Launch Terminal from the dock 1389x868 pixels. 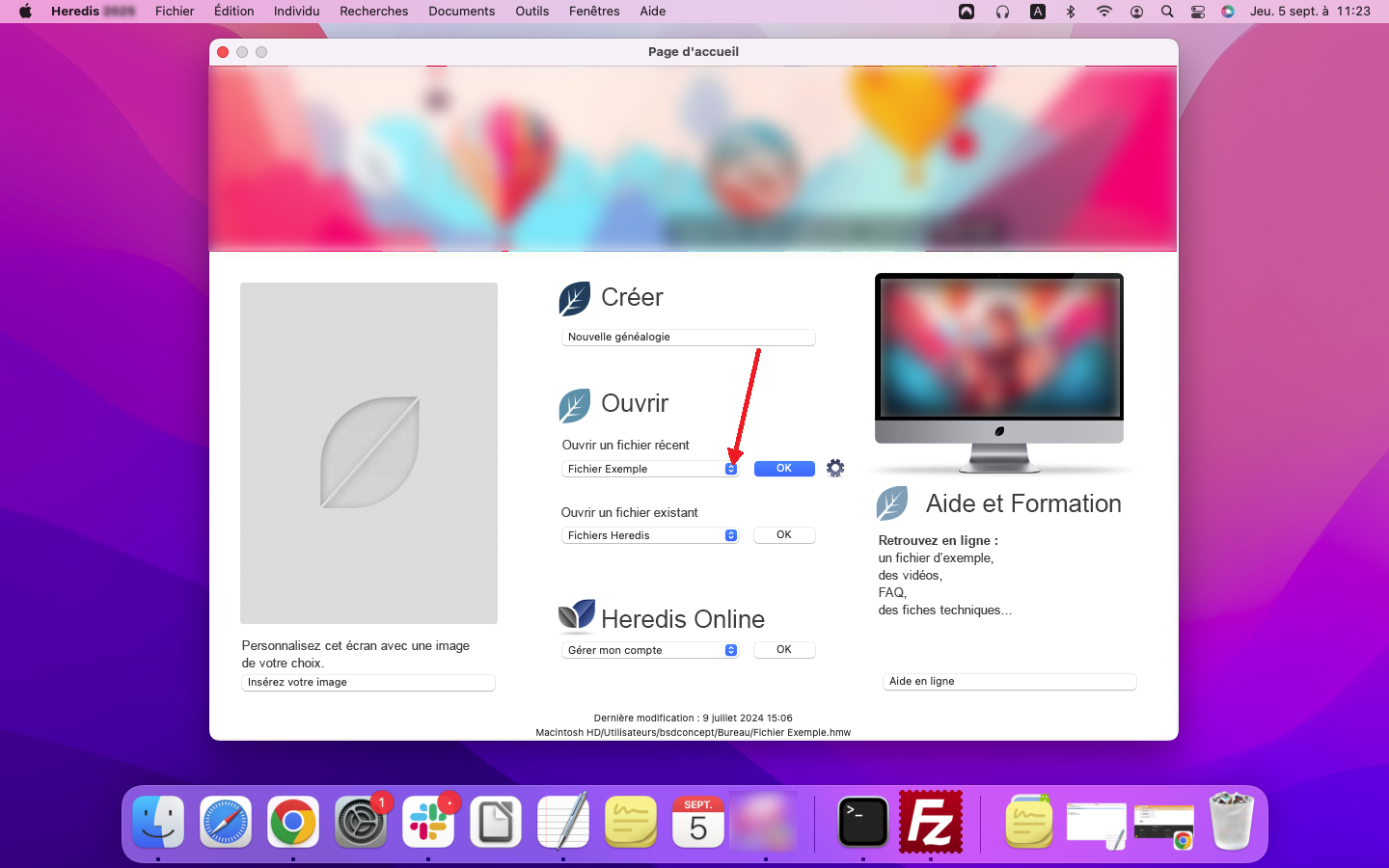(x=862, y=822)
